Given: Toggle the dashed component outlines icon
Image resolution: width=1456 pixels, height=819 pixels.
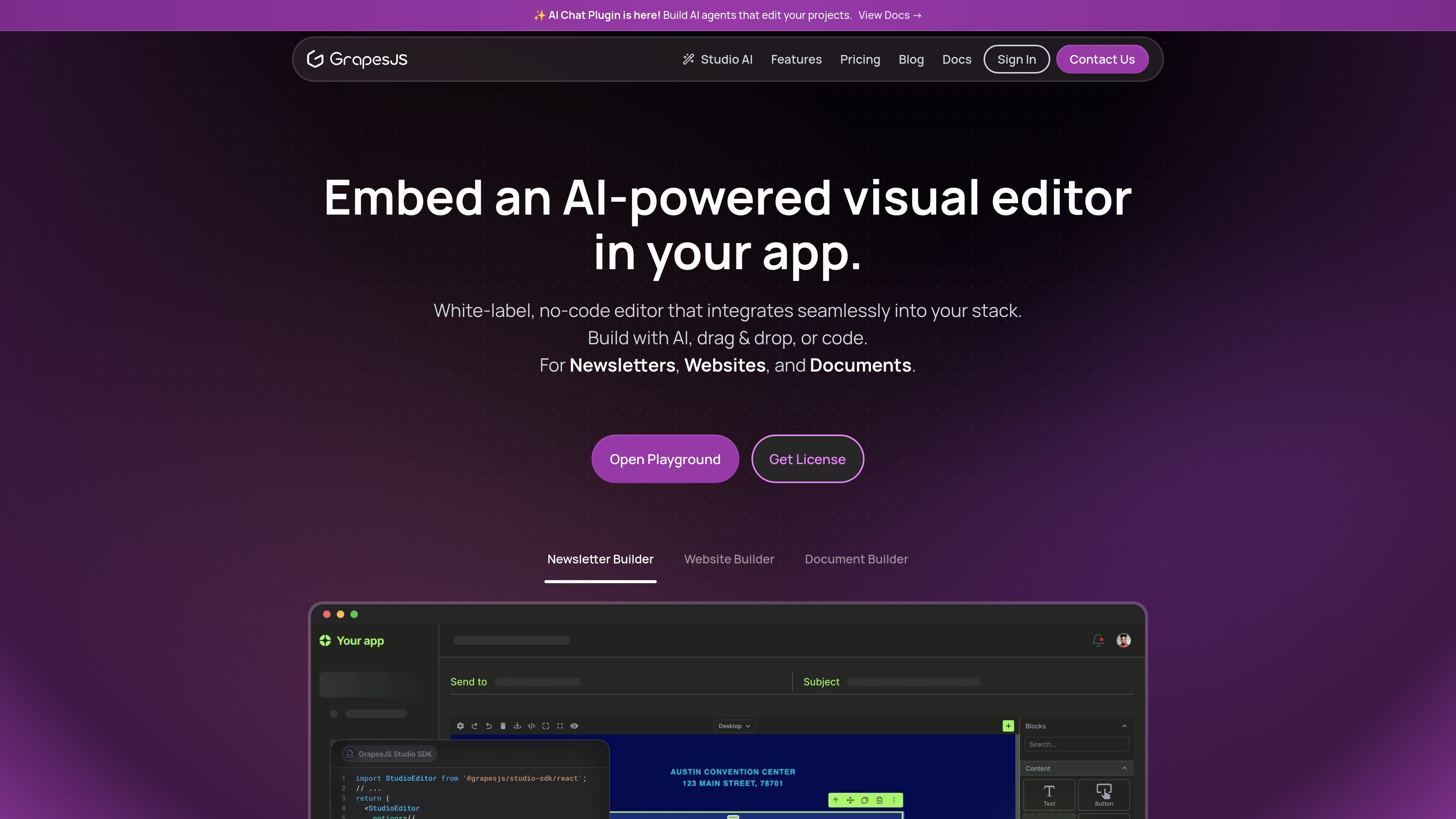Looking at the screenshot, I should (546, 726).
